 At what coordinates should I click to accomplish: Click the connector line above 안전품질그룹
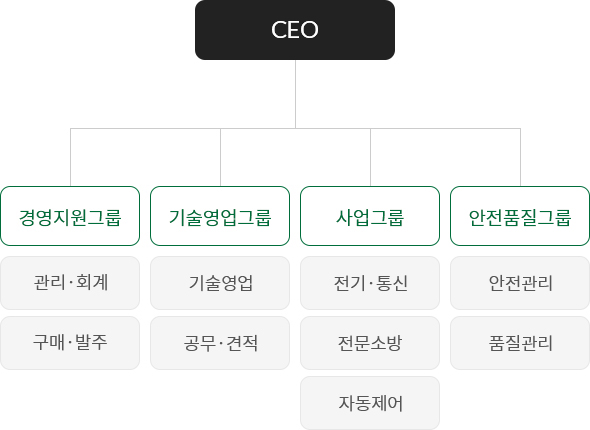coord(520,157)
